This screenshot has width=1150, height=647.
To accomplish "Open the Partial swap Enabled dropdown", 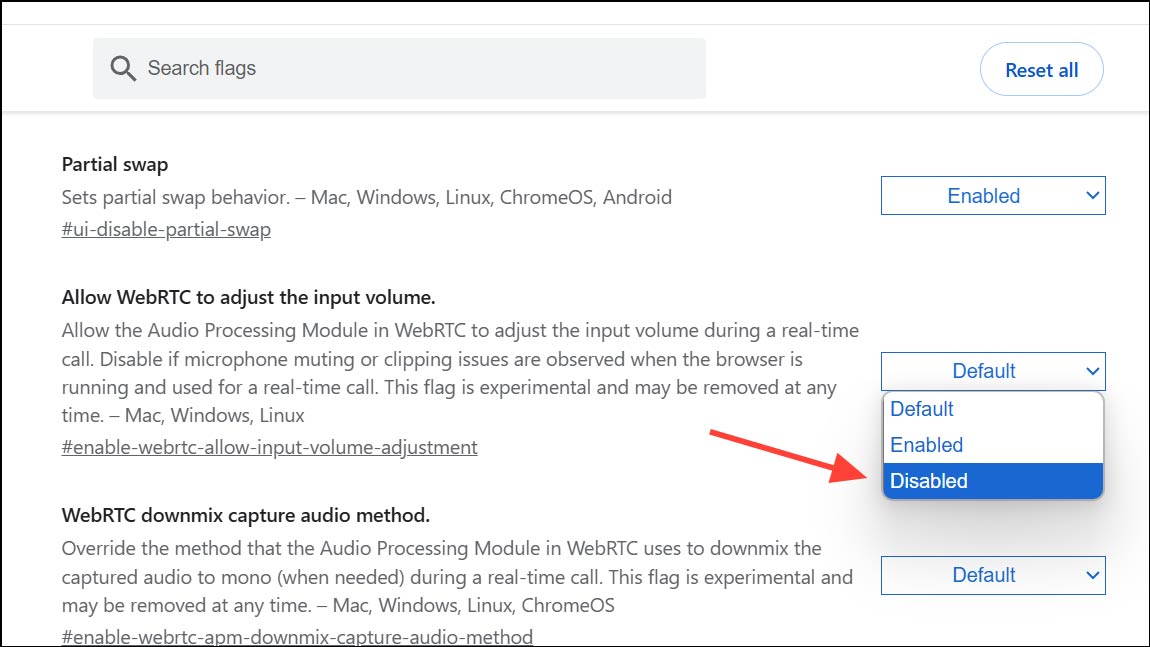I will pyautogui.click(x=992, y=195).
